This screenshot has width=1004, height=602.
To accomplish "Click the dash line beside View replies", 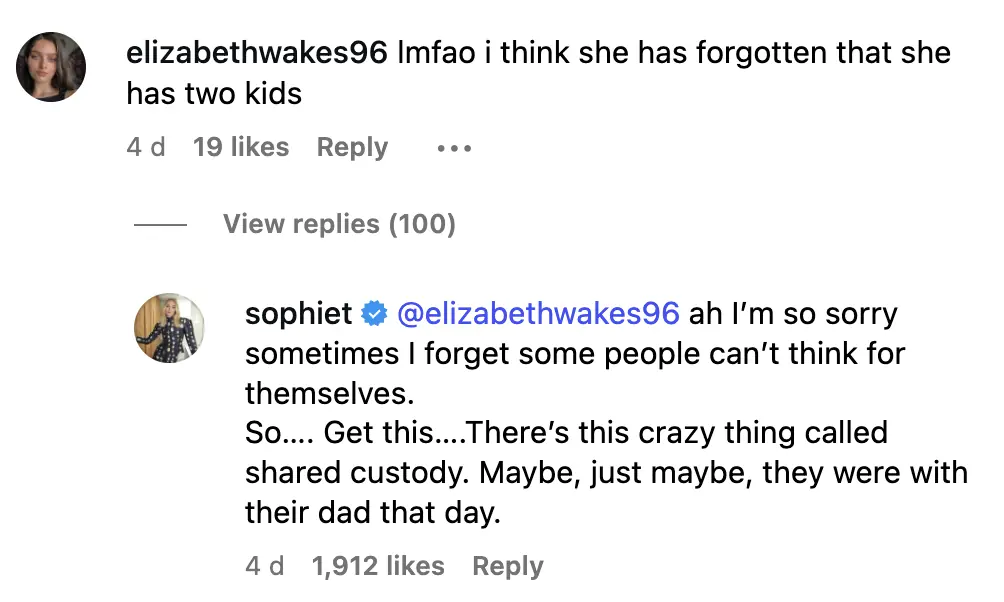I will coord(160,224).
